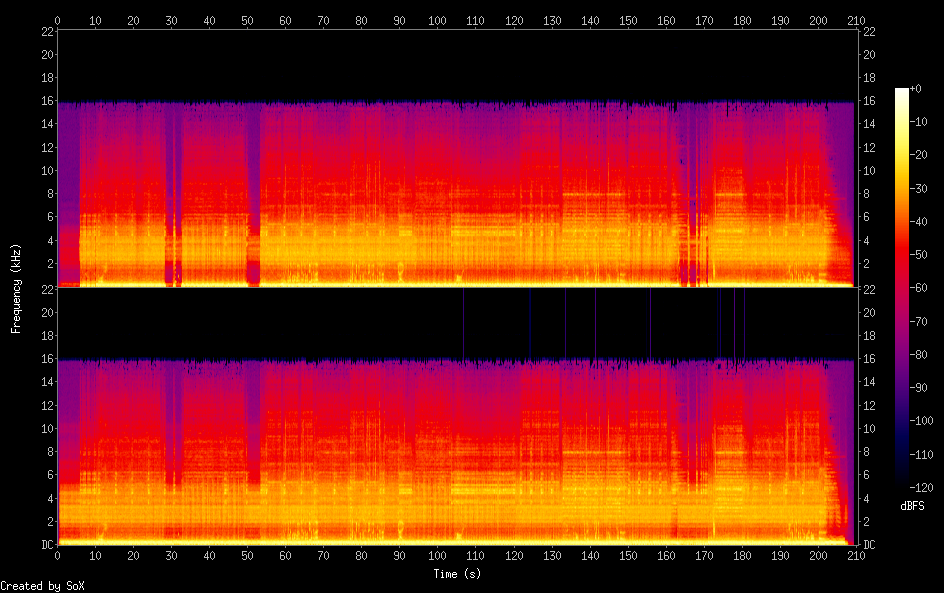944x593 pixels.
Task: Select the "-50" value on the dBFS scale
Action: (x=918, y=255)
